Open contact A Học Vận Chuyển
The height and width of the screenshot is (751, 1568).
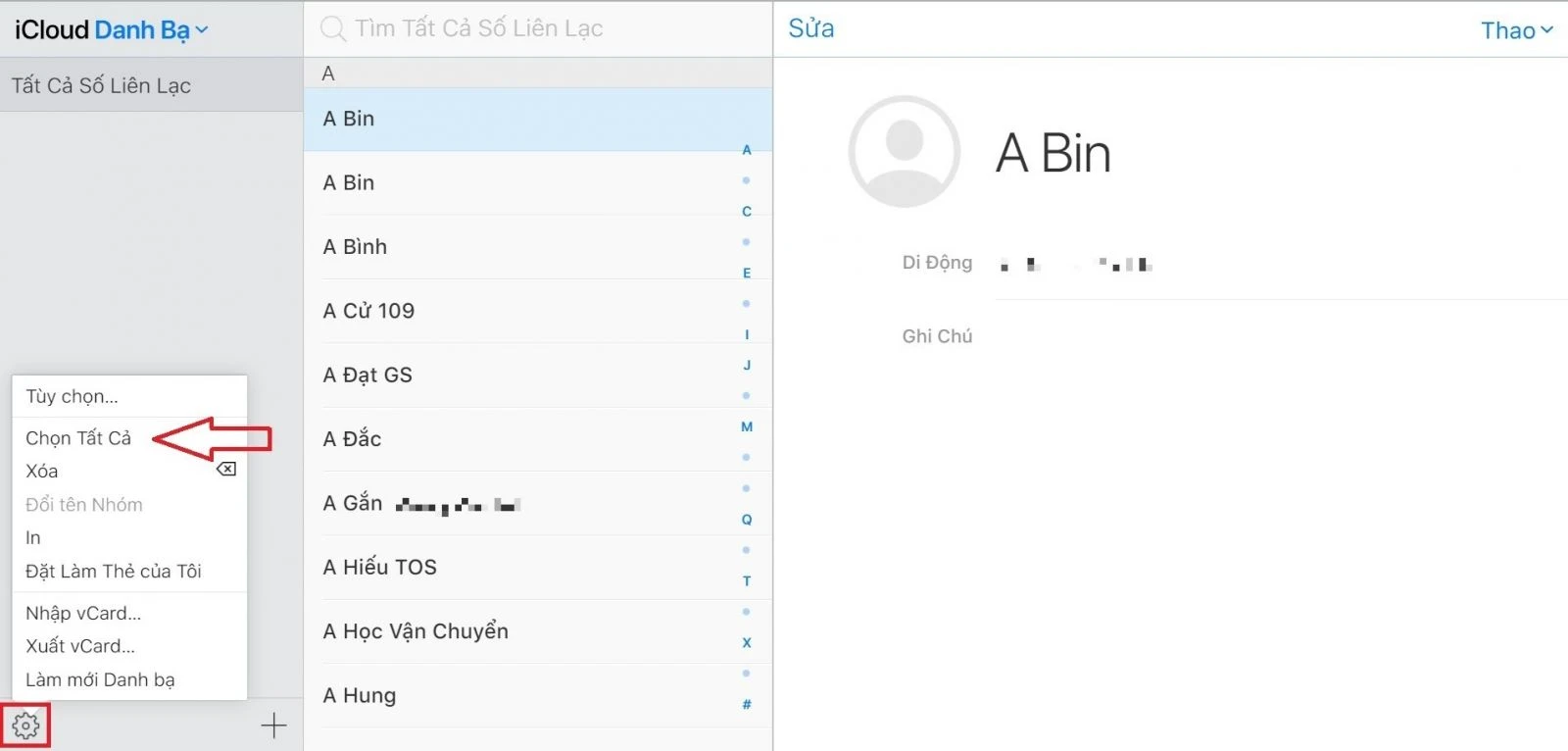pos(416,631)
